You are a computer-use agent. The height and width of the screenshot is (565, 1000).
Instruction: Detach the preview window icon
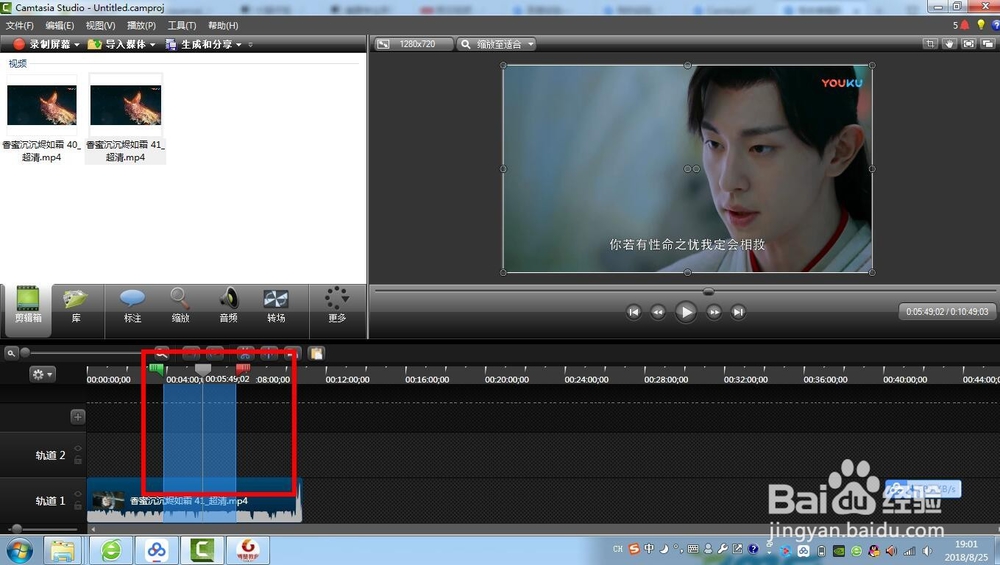tap(988, 44)
